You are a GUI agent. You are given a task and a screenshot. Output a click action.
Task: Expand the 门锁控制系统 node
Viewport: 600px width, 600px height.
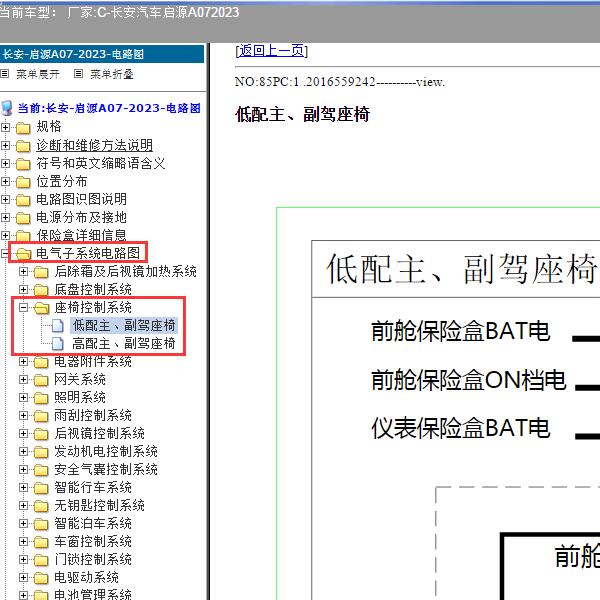[x=23, y=559]
